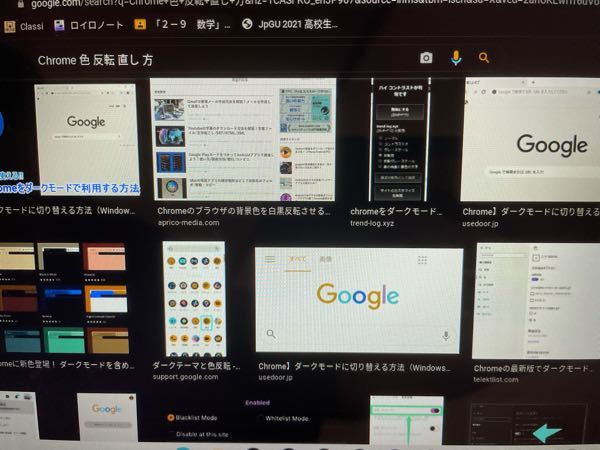Open the JpGU 2021 高校生 bookmark
600x450 pixels.
point(300,23)
